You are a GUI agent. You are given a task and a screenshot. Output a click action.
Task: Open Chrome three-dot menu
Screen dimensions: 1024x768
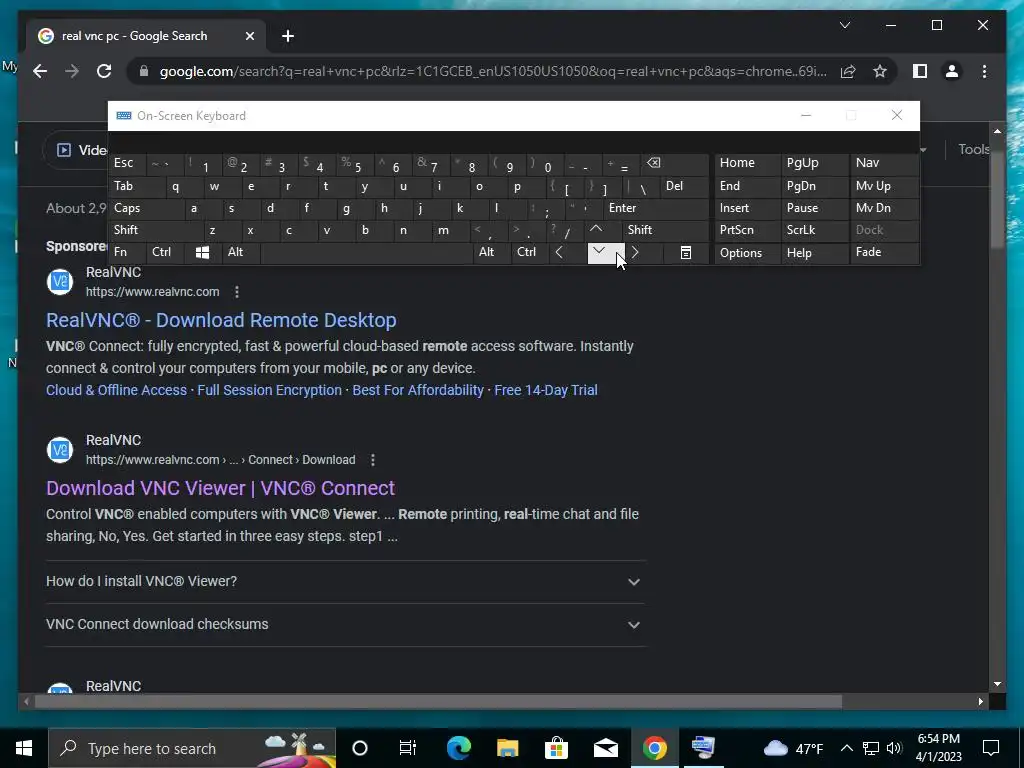pos(984,71)
